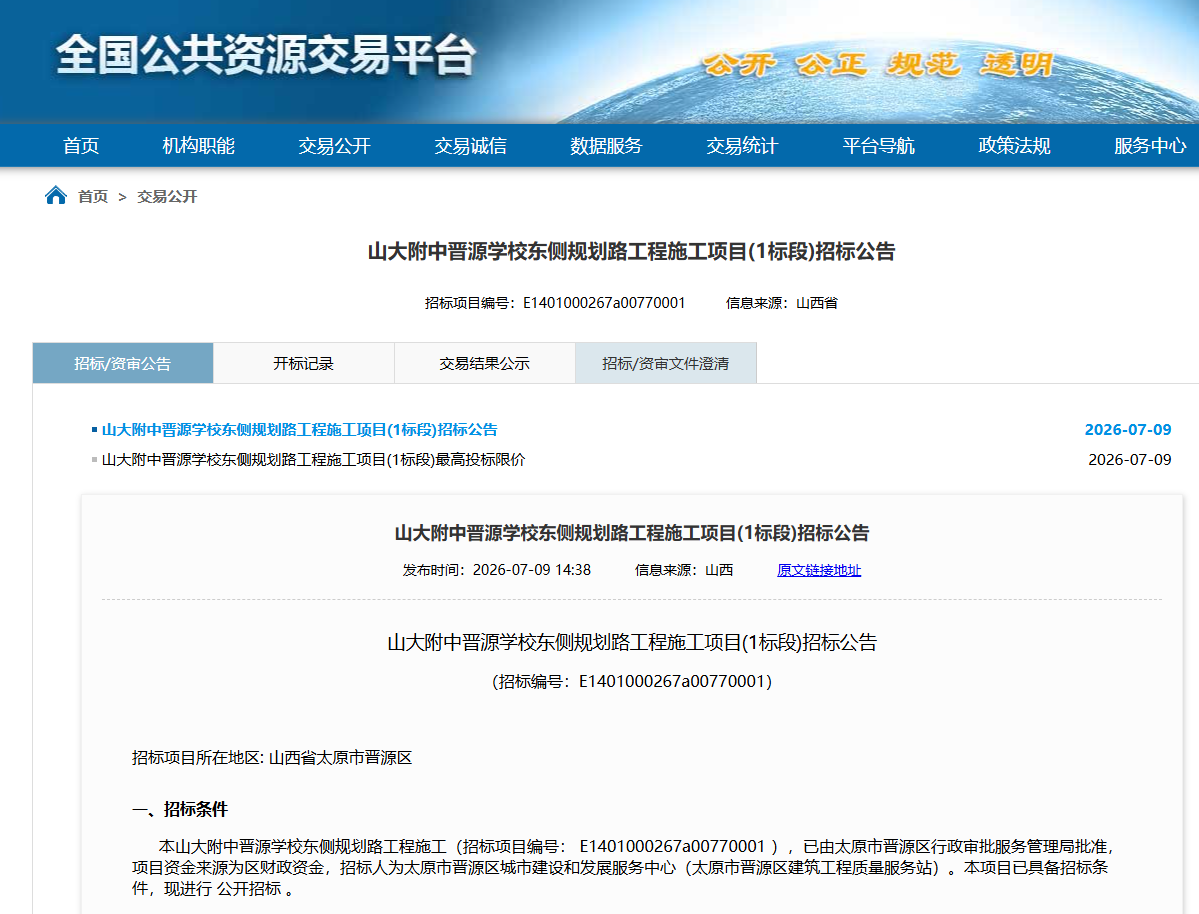Click the 一、招标条件 heading
1199x914 pixels.
180,809
